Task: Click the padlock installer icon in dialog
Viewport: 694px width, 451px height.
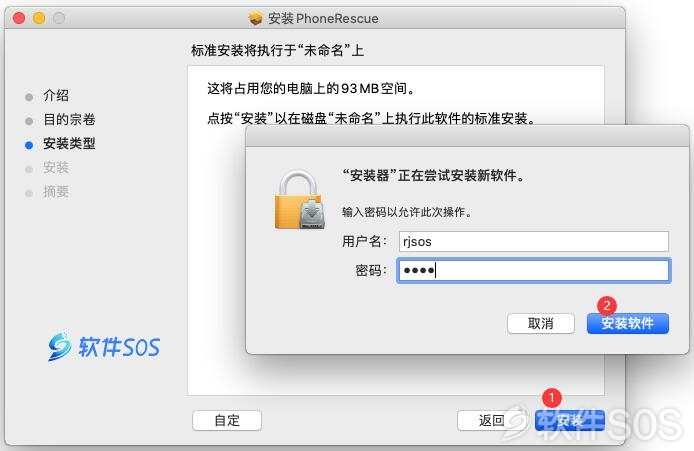Action: click(300, 200)
